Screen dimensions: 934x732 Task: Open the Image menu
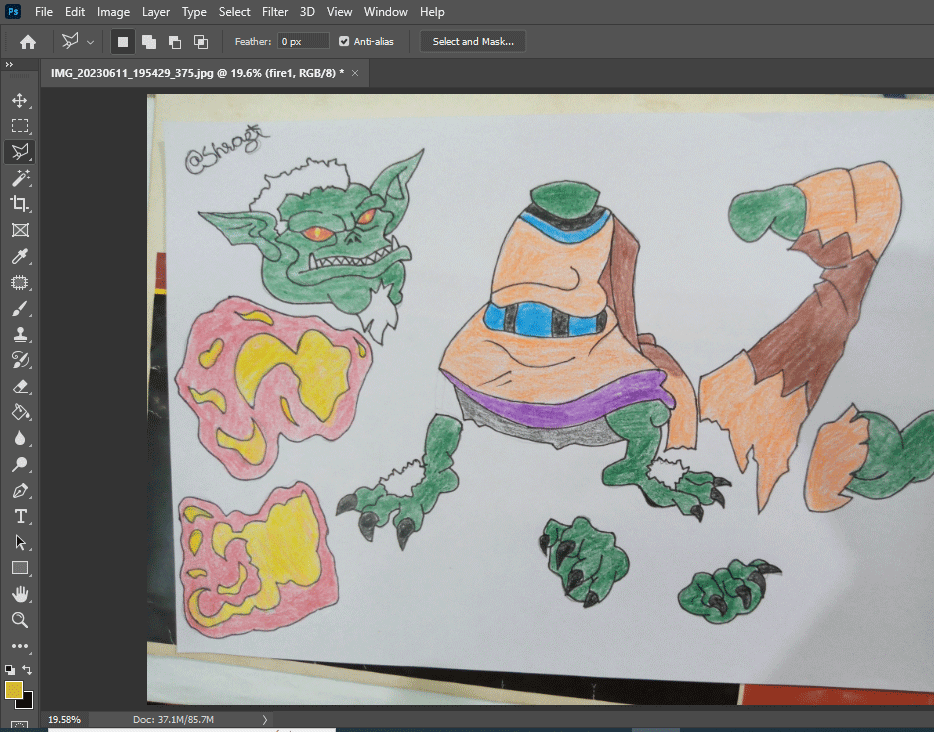point(113,12)
